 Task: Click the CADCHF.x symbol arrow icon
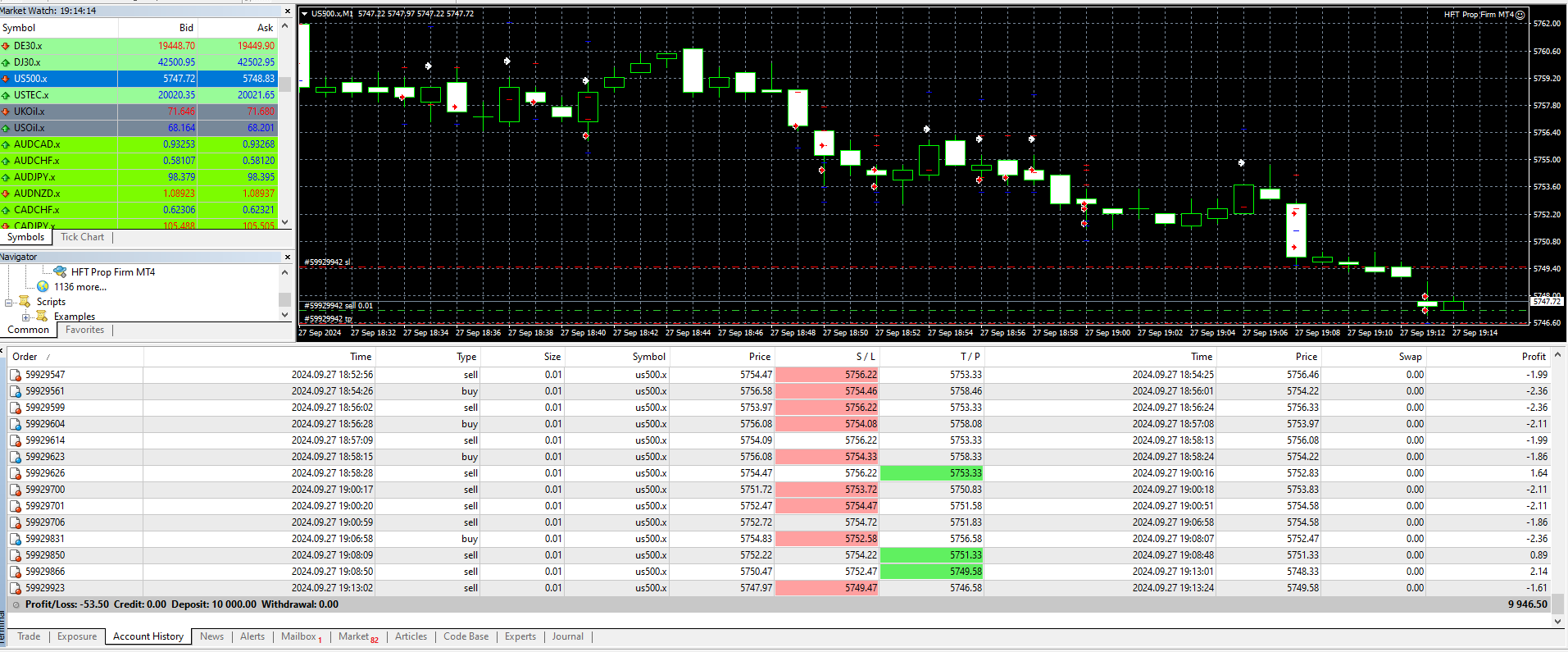6,210
